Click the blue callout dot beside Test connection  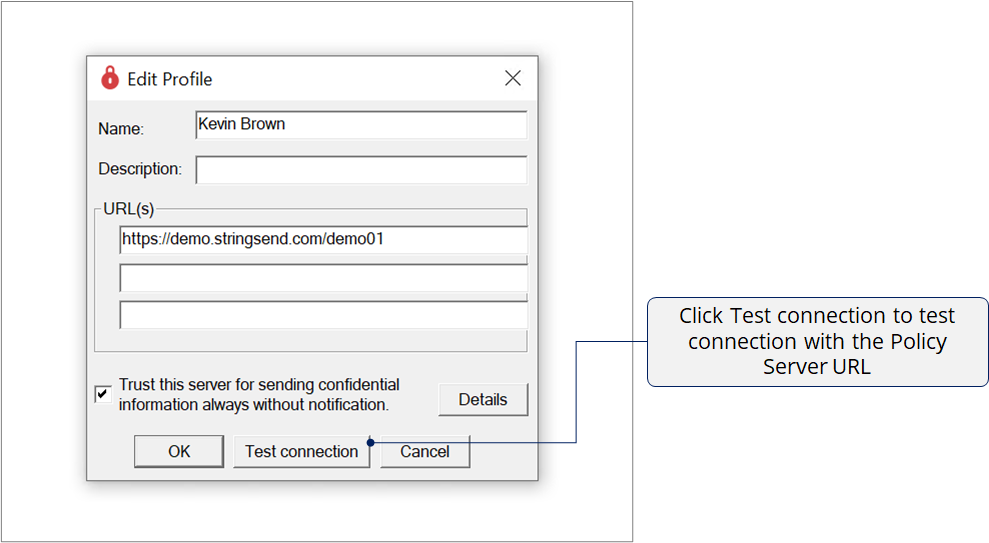point(371,441)
